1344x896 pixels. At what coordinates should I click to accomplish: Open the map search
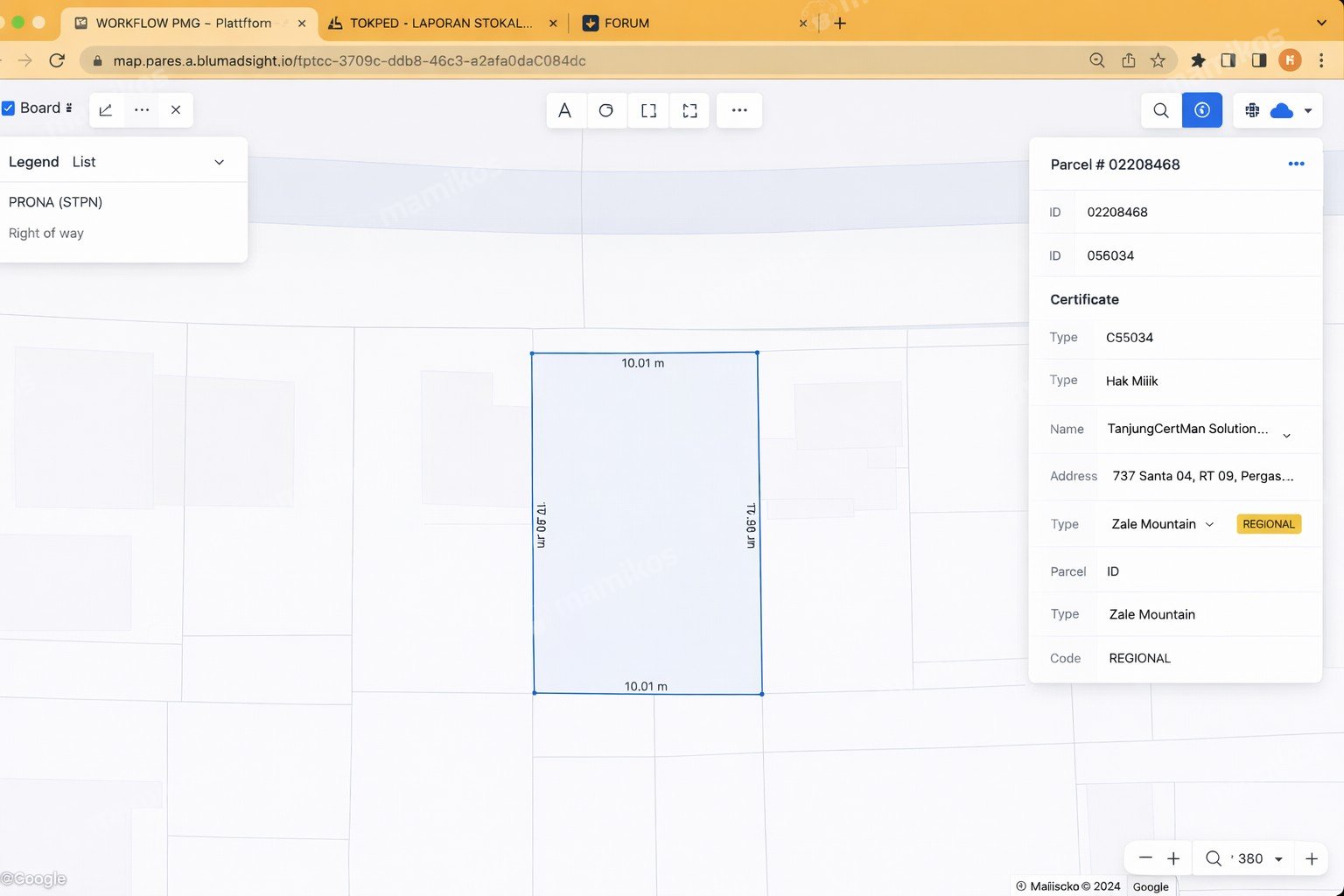click(1161, 110)
